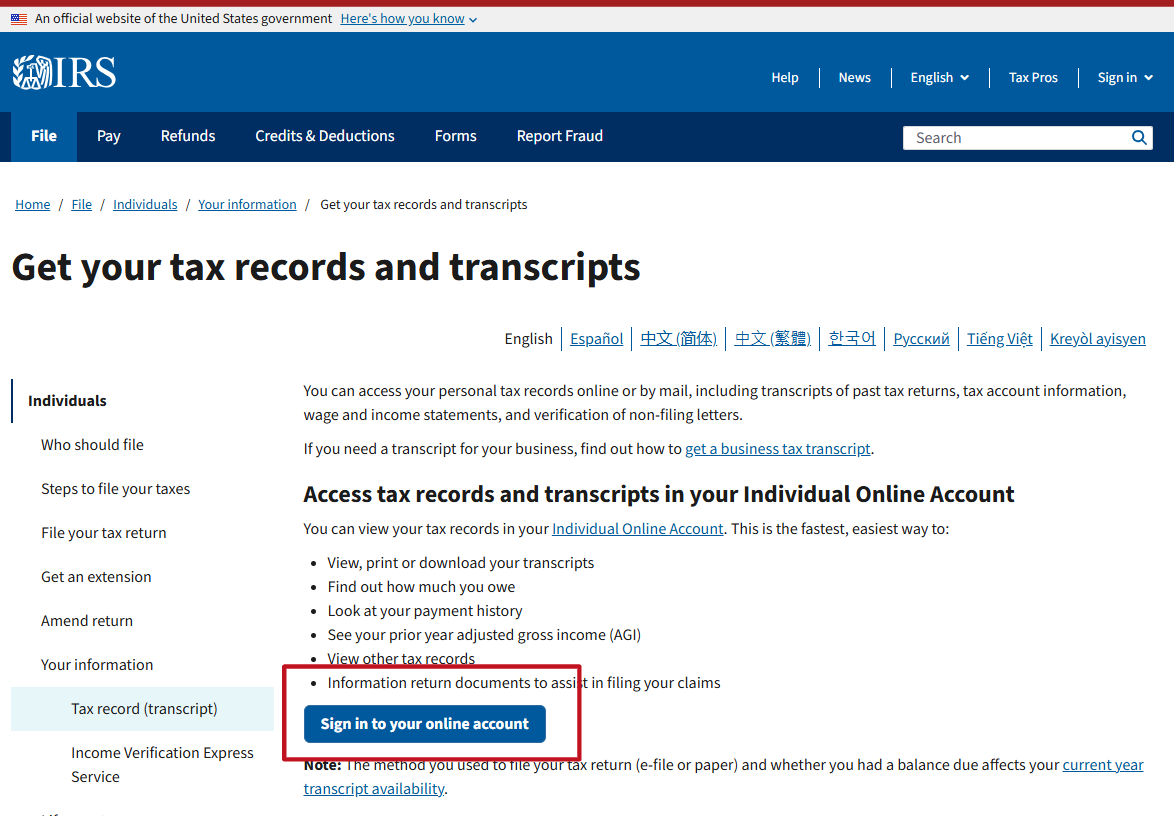The width and height of the screenshot is (1174, 816).
Task: Switch page language to Kreyòl ayisyen
Action: coord(1098,338)
